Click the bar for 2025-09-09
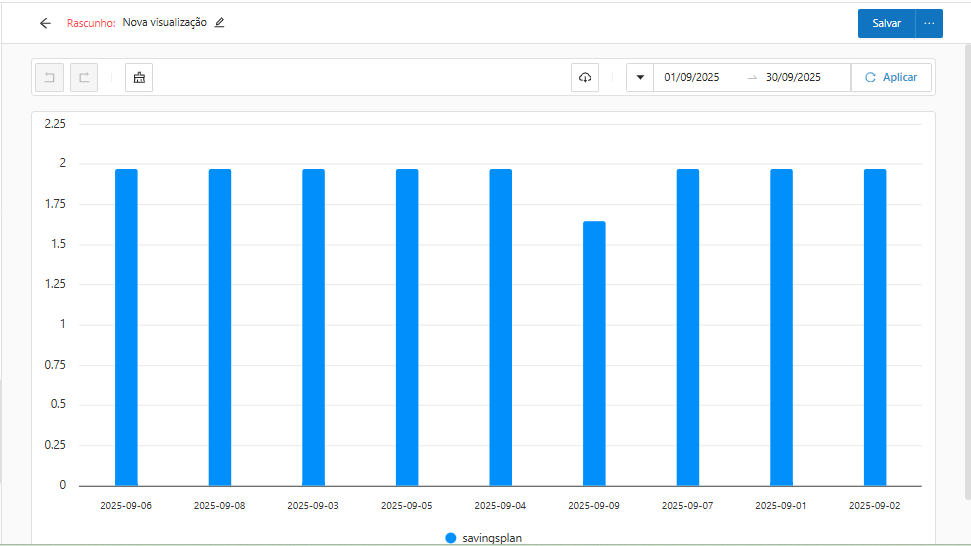 point(594,353)
